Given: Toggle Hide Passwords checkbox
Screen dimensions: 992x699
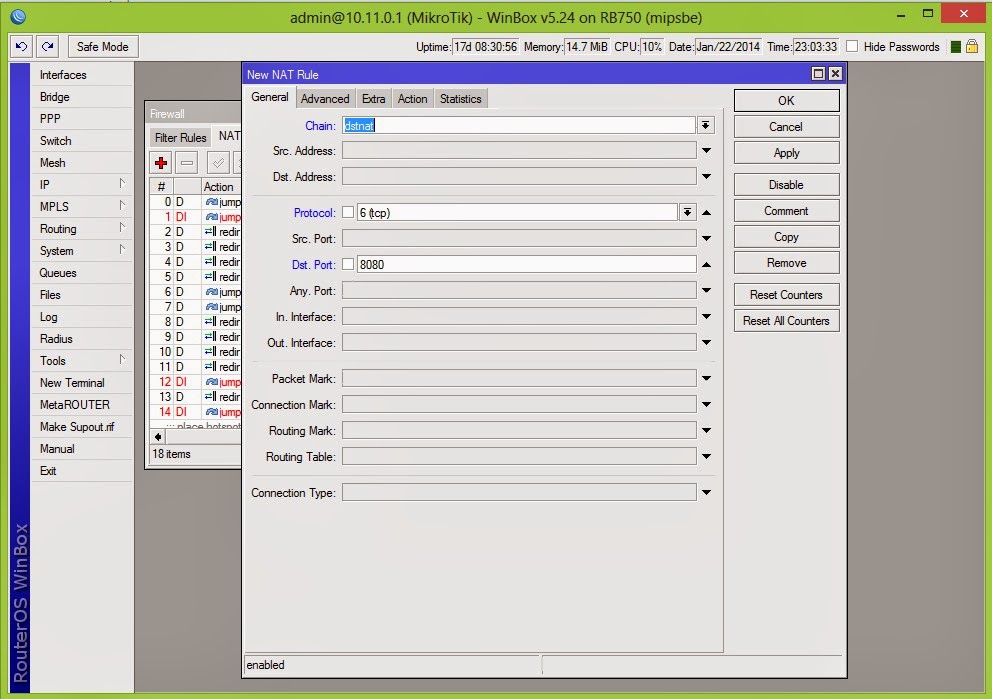Looking at the screenshot, I should pos(852,46).
